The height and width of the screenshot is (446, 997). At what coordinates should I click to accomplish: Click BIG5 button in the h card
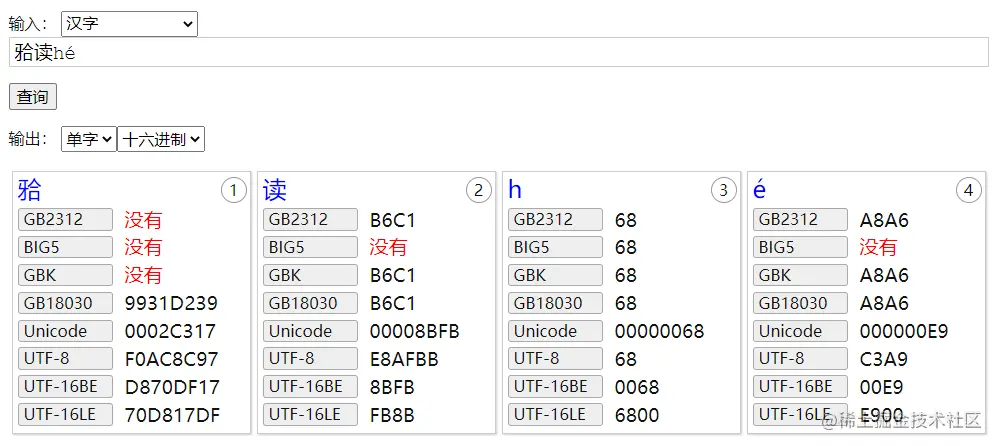(555, 247)
